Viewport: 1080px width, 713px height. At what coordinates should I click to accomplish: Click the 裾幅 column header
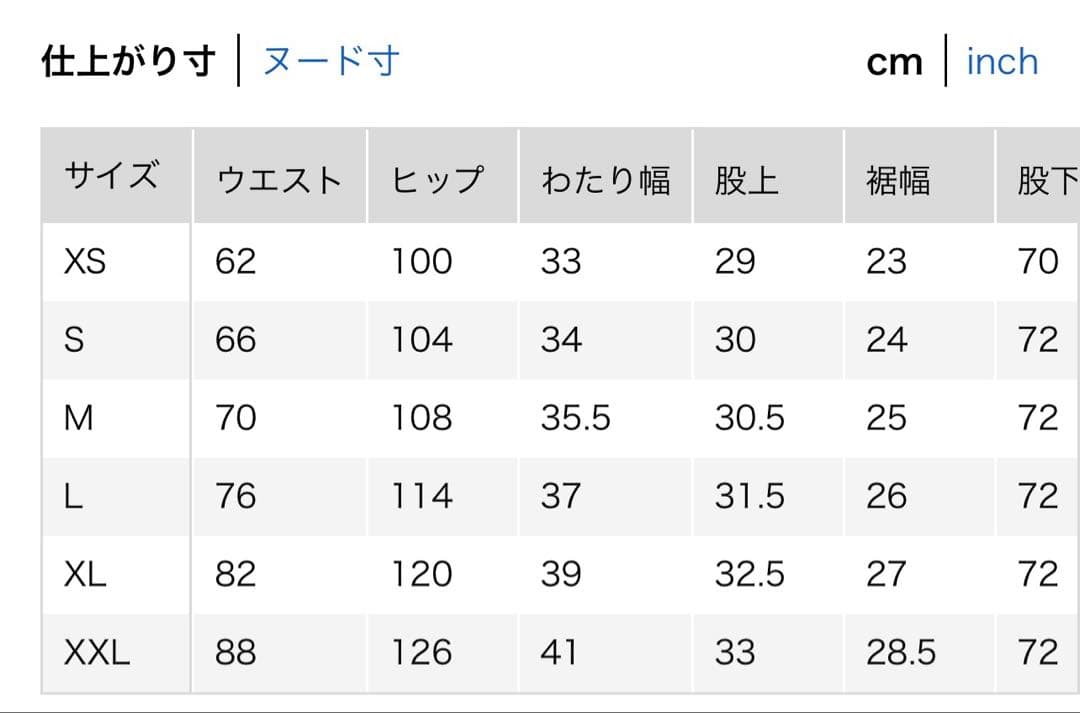coord(898,180)
